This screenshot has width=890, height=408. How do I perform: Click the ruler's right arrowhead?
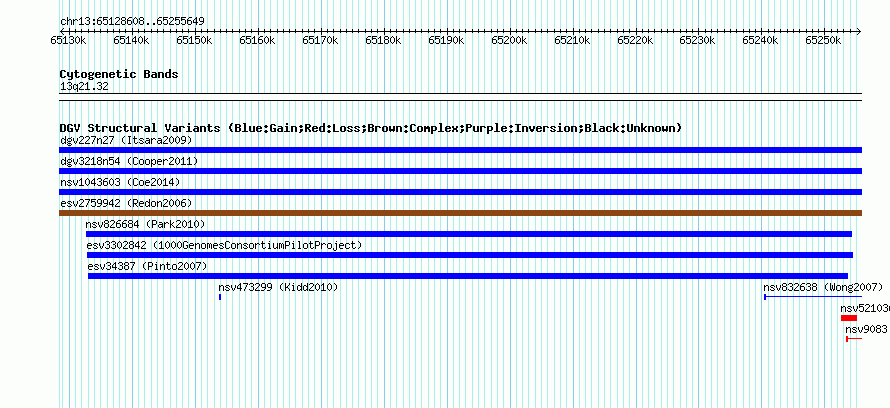[x=859, y=31]
